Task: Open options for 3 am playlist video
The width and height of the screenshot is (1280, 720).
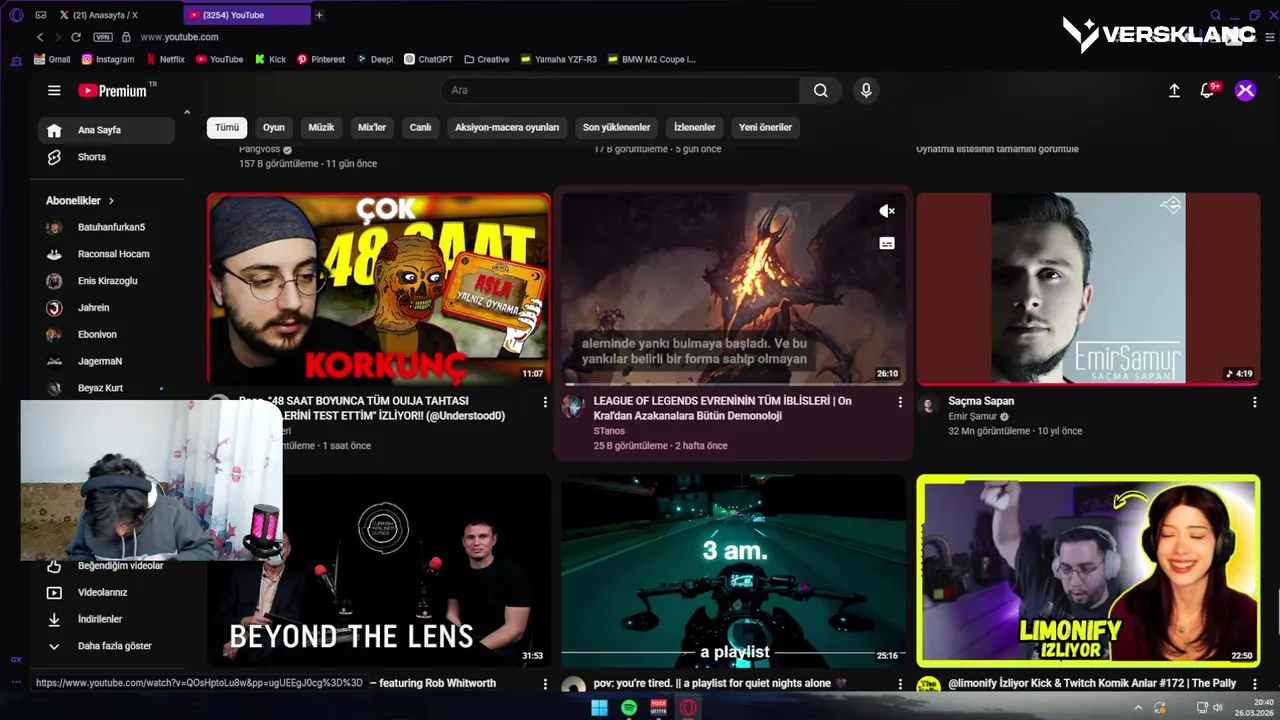Action: [x=900, y=684]
